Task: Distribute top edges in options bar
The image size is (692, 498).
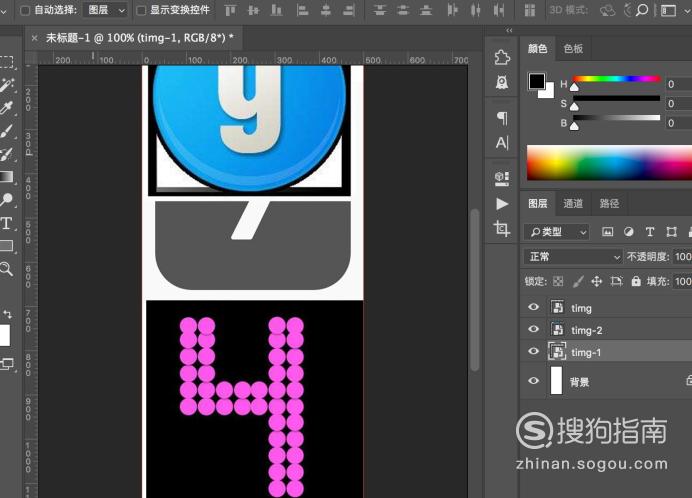Action: pyautogui.click(x=379, y=10)
